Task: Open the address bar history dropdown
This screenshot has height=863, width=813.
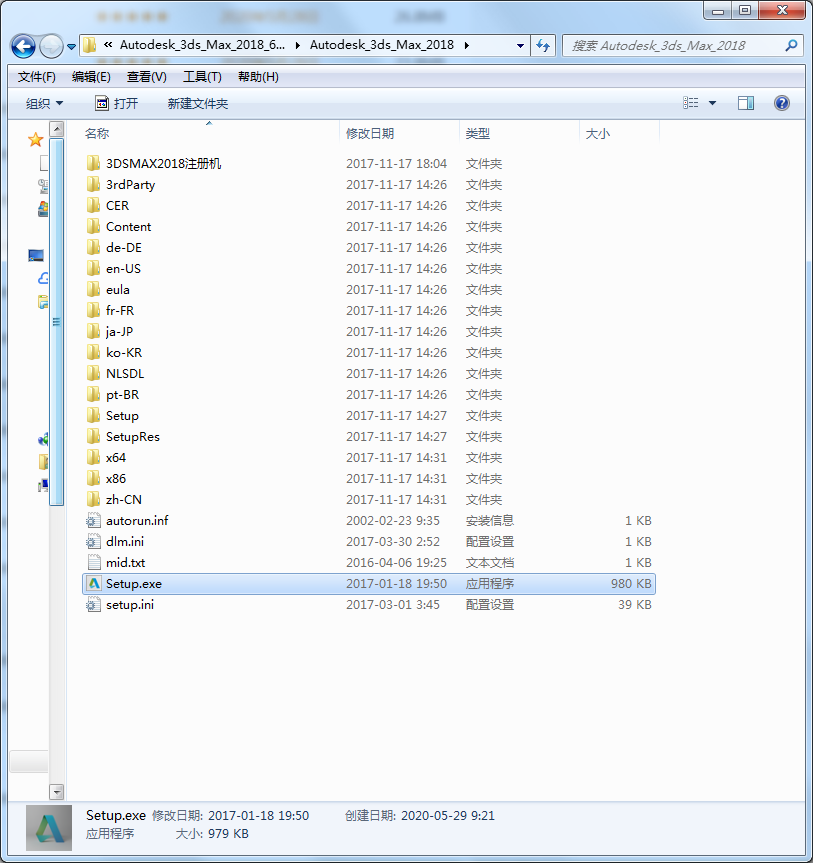Action: click(x=520, y=45)
